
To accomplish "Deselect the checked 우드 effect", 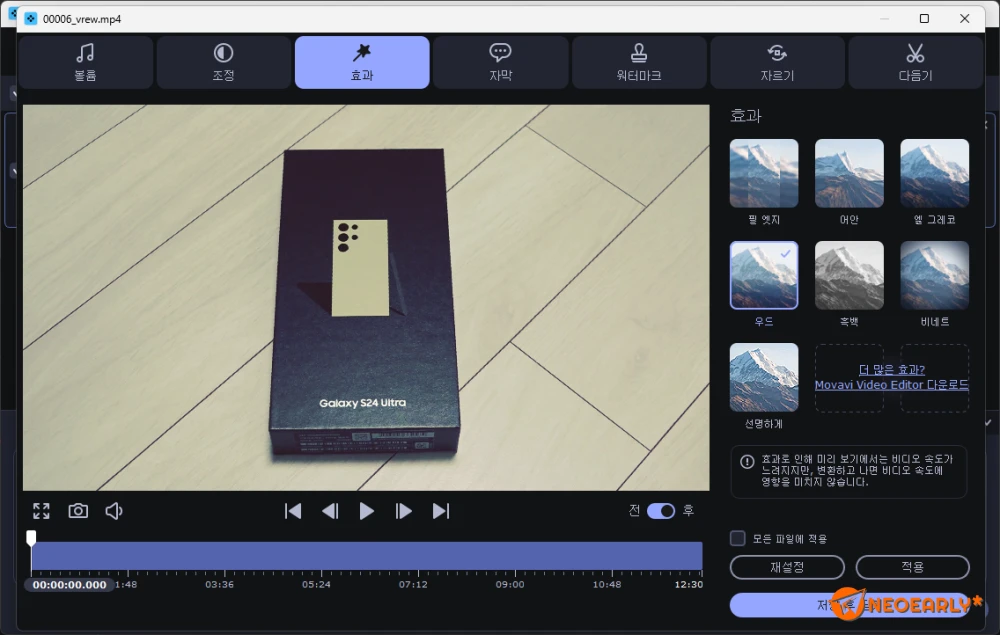I will tap(764, 275).
